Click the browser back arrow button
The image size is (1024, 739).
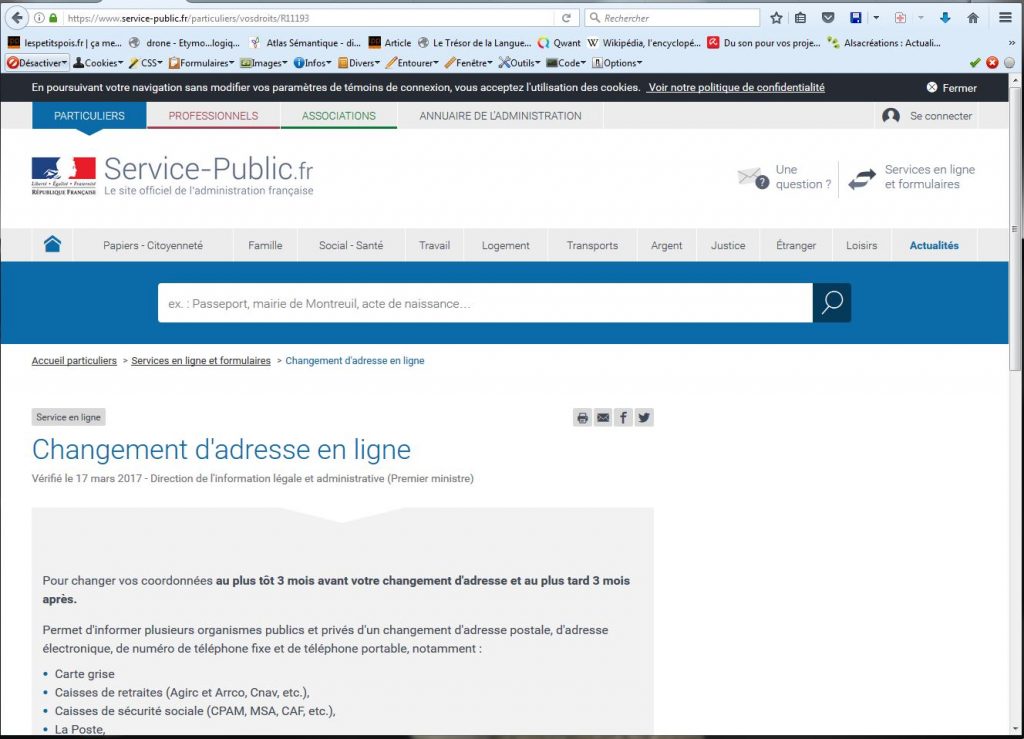click(17, 18)
